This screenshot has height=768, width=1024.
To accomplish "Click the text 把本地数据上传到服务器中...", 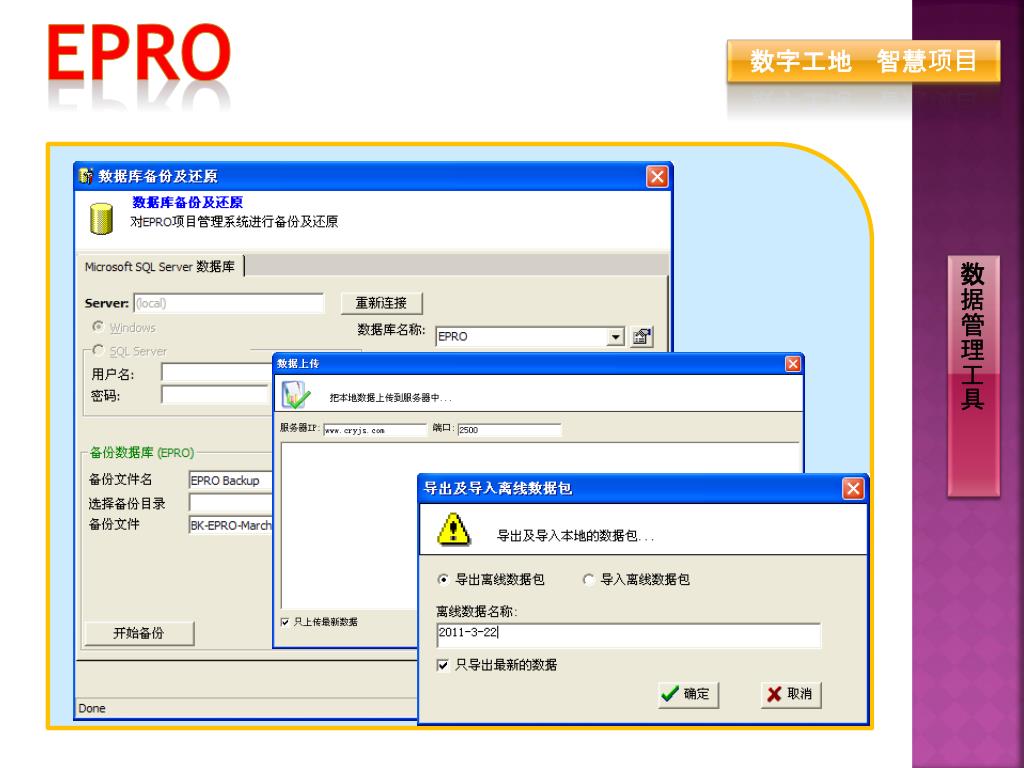I will click(x=390, y=397).
